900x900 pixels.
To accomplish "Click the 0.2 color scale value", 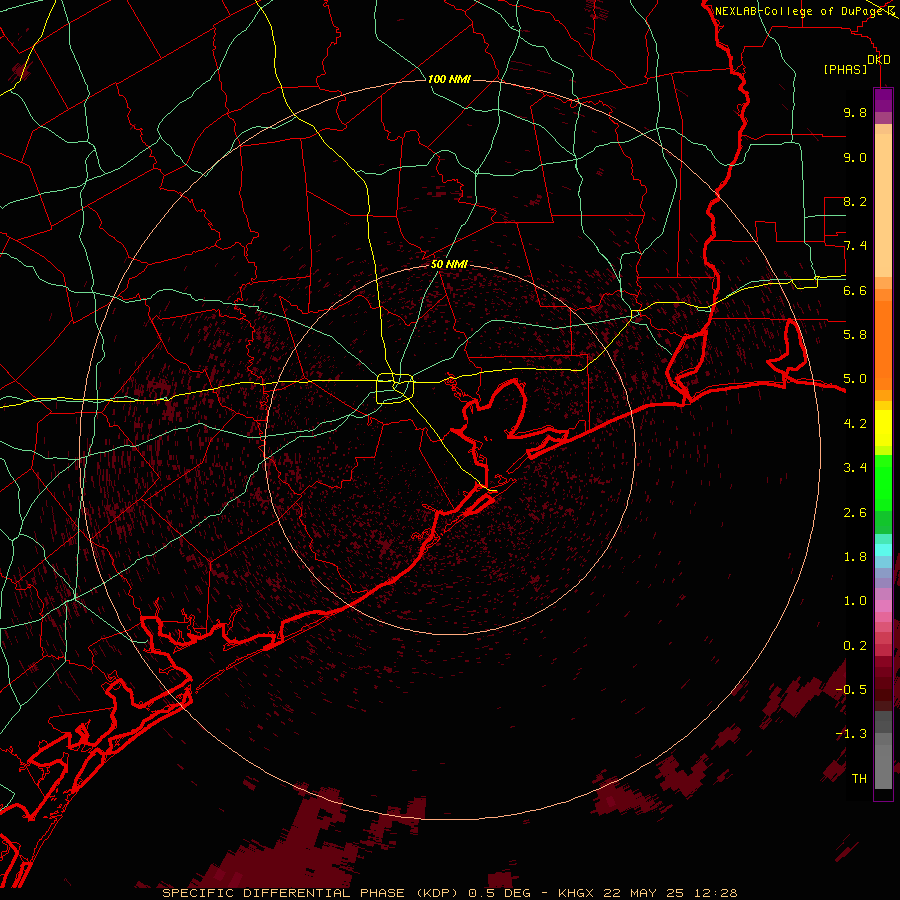I will (855, 646).
